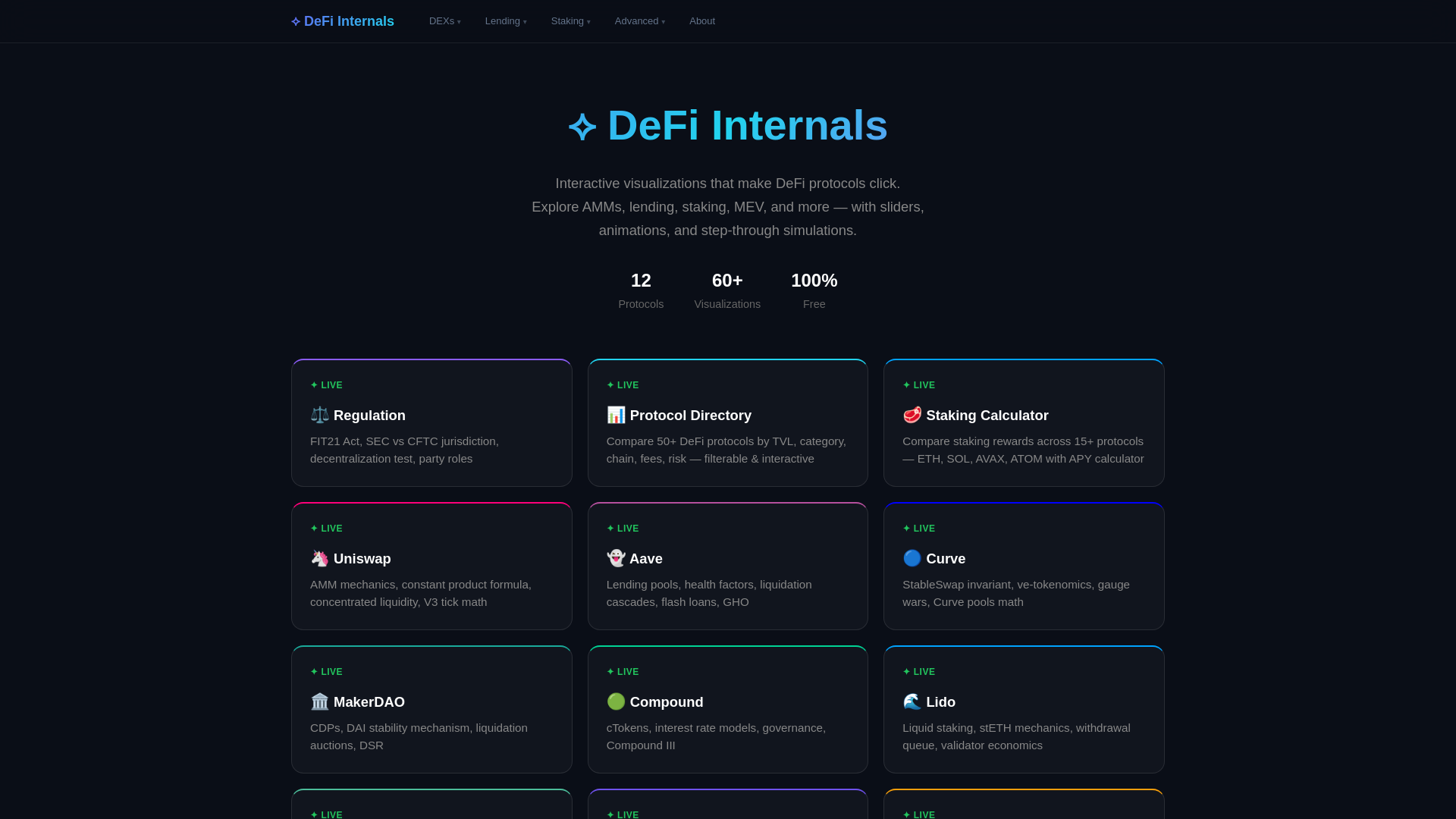
Task: Click the LIVE badge on Uniswap card
Action: pyautogui.click(x=326, y=529)
